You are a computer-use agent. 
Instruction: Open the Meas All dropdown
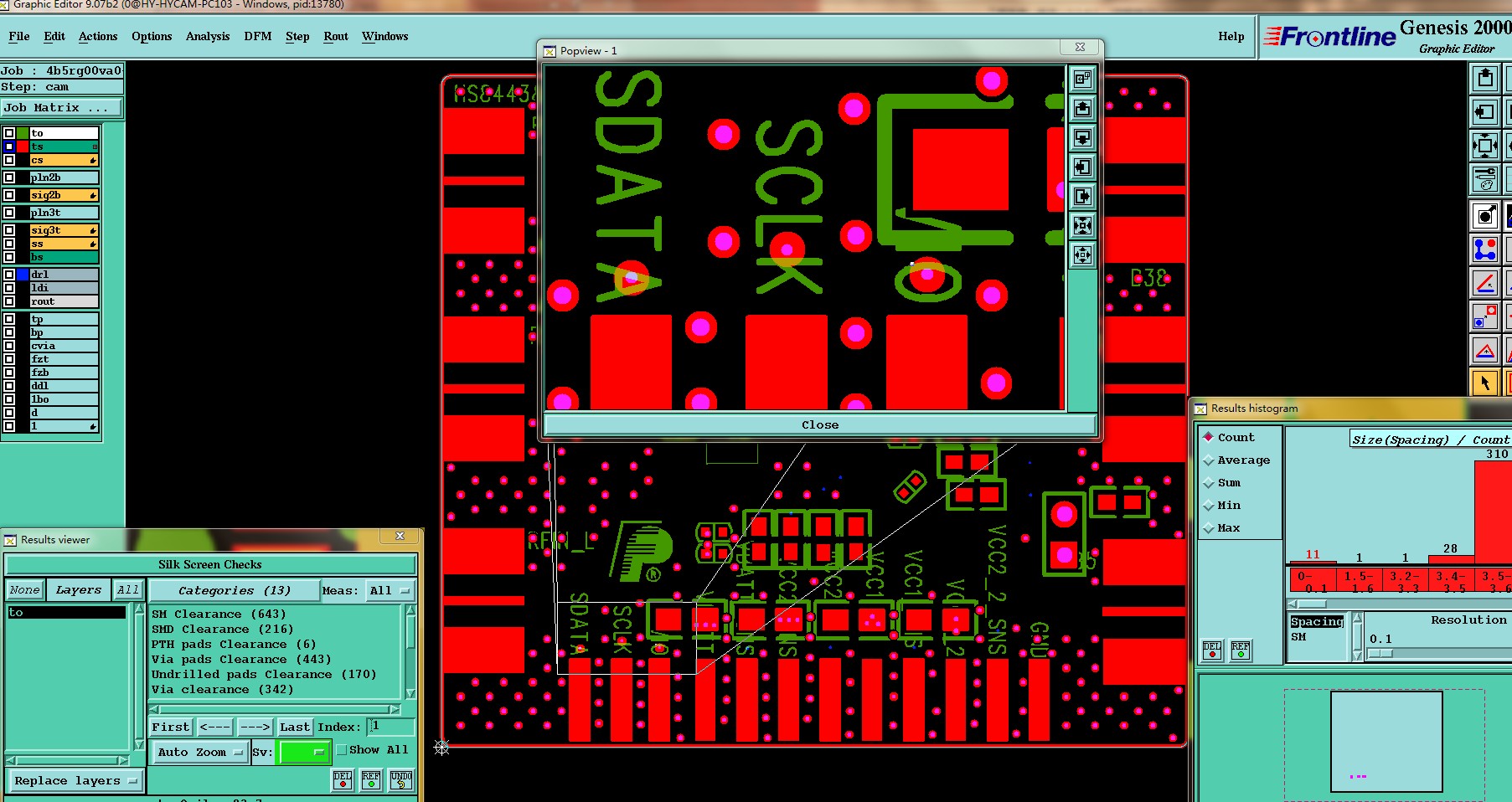390,590
